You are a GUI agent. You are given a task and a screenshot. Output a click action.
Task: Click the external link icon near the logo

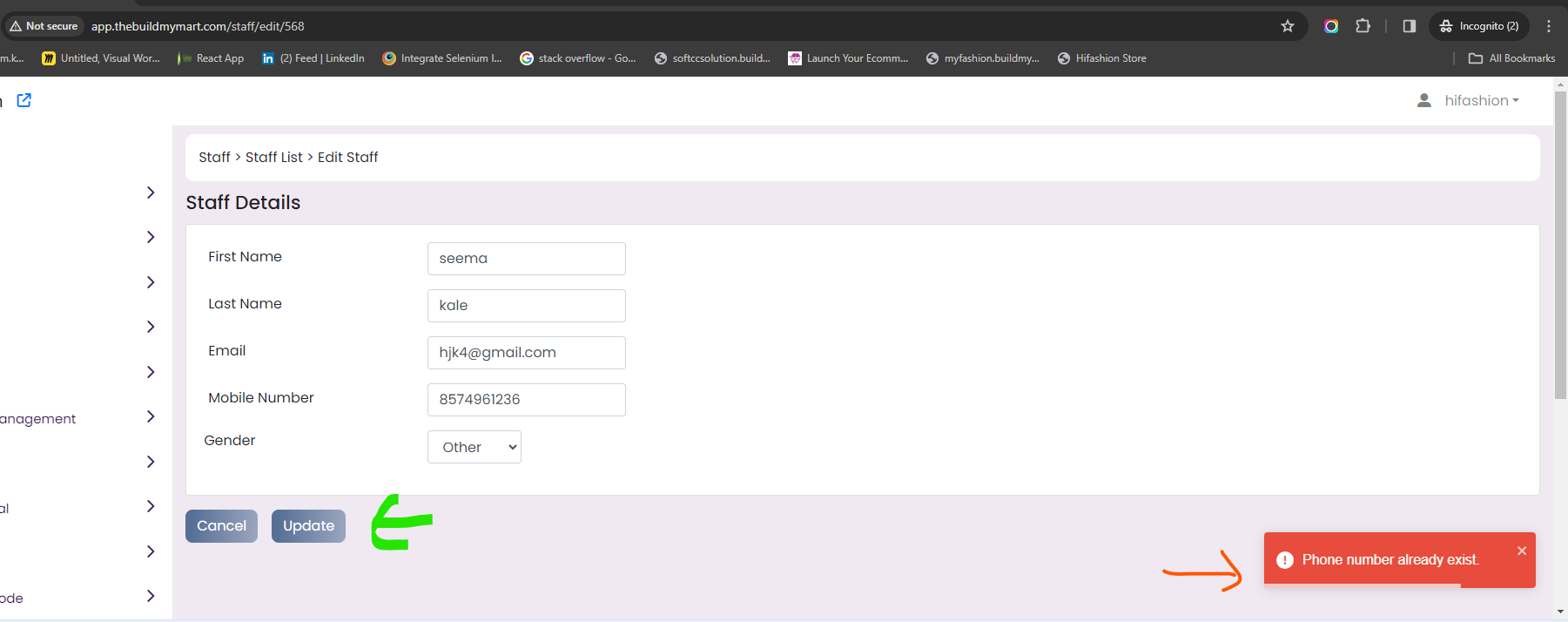click(24, 100)
